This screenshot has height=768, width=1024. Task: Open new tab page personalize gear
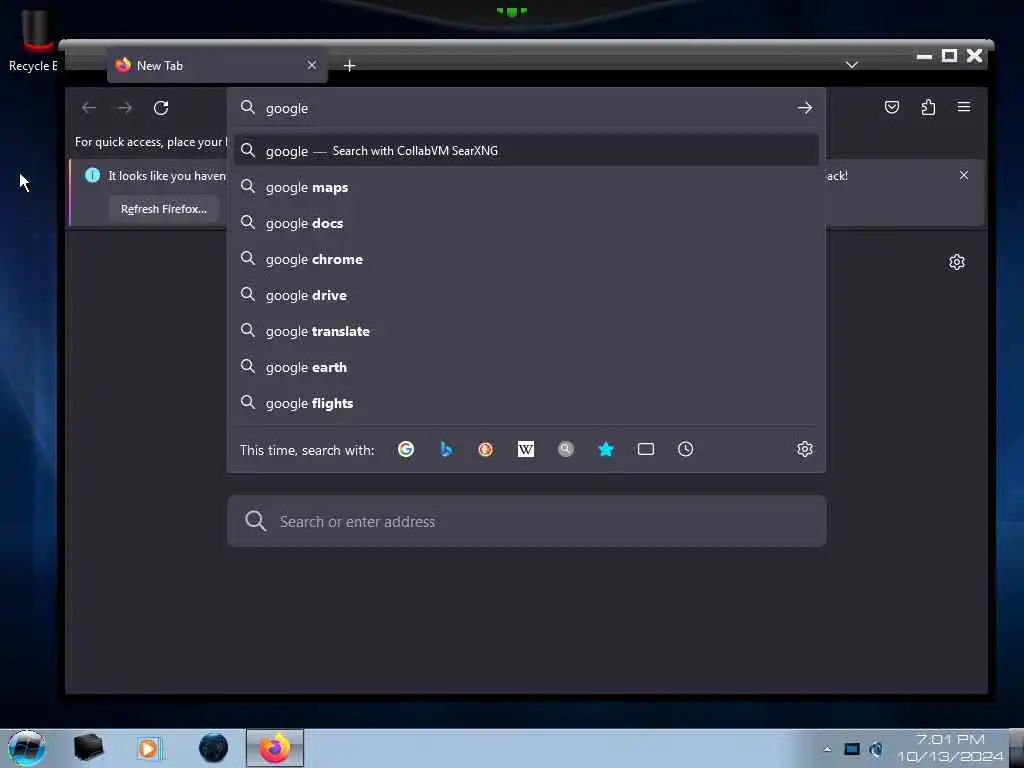(957, 262)
